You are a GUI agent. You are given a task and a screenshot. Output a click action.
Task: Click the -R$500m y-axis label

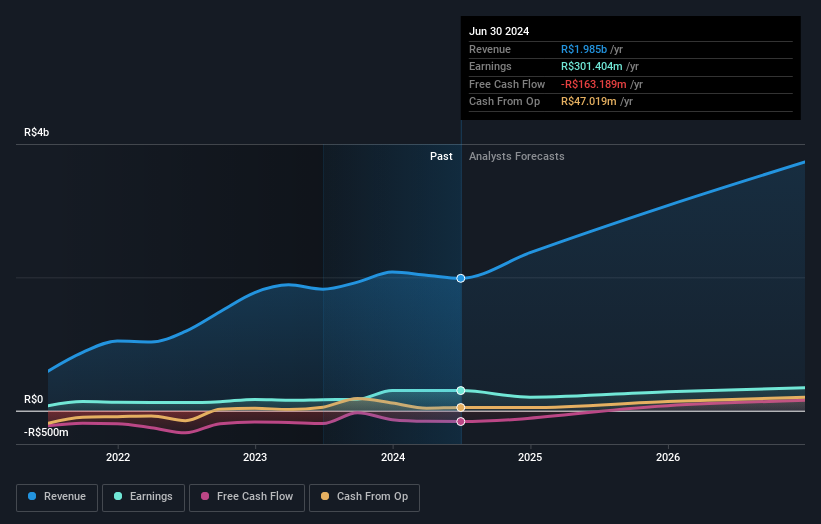(x=46, y=432)
